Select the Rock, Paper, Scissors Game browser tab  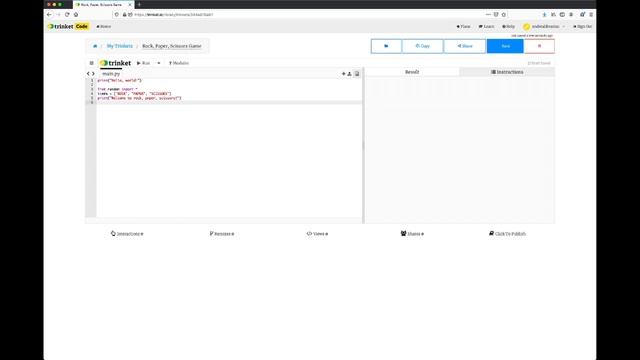pos(102,4)
